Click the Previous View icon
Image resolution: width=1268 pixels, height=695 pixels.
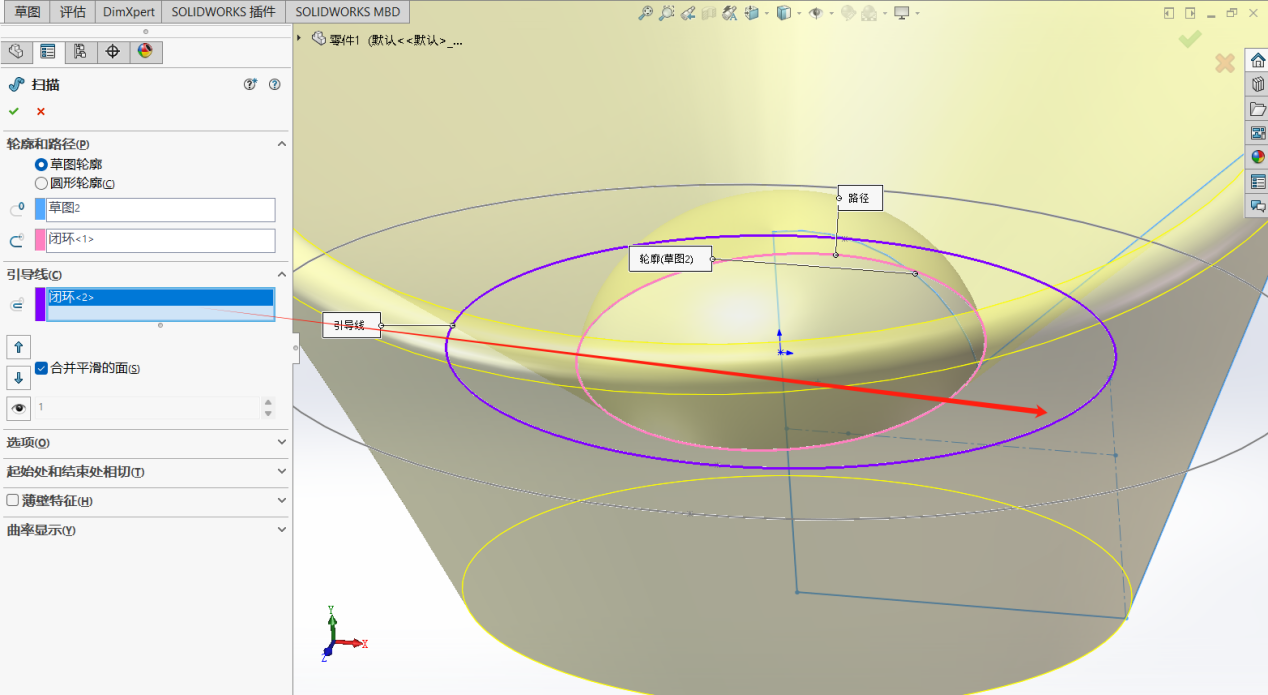[x=688, y=13]
